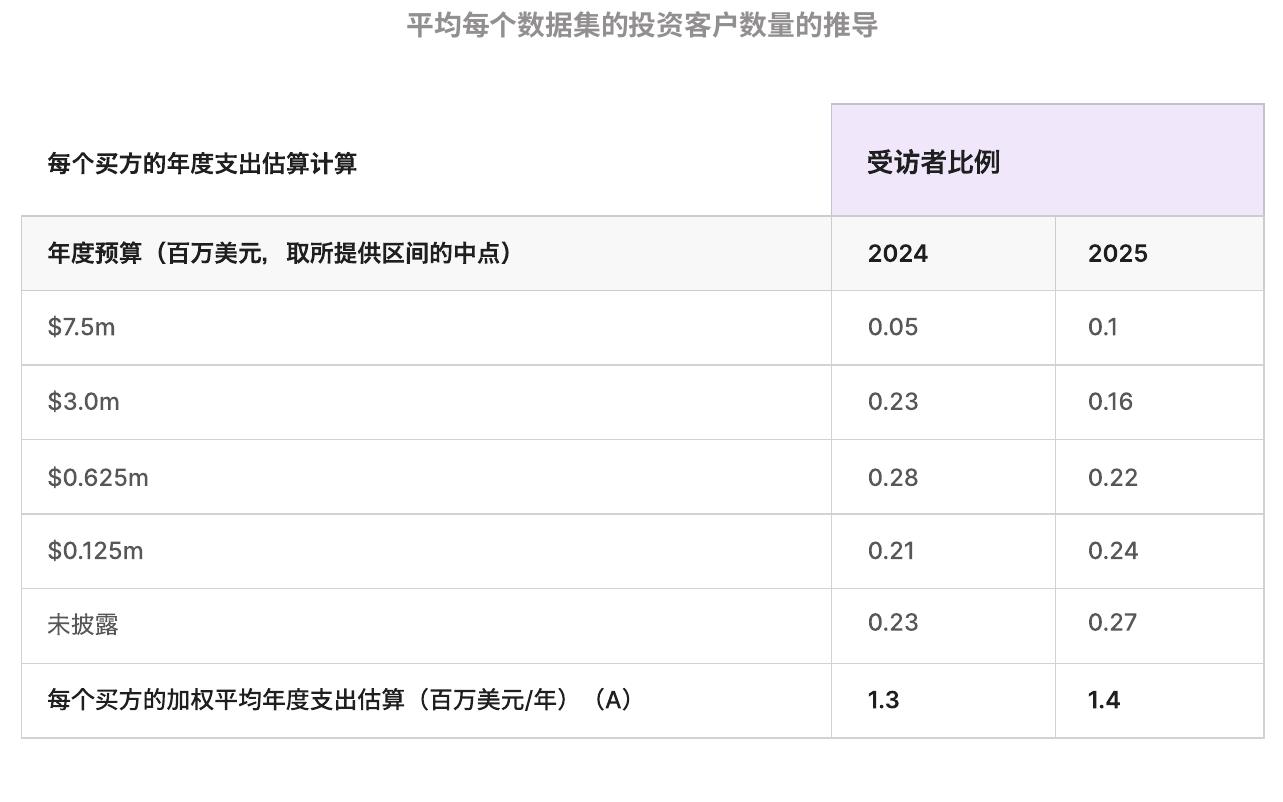The width and height of the screenshot is (1283, 802).
Task: Click the weighted average value 1.4
Action: click(x=1104, y=700)
